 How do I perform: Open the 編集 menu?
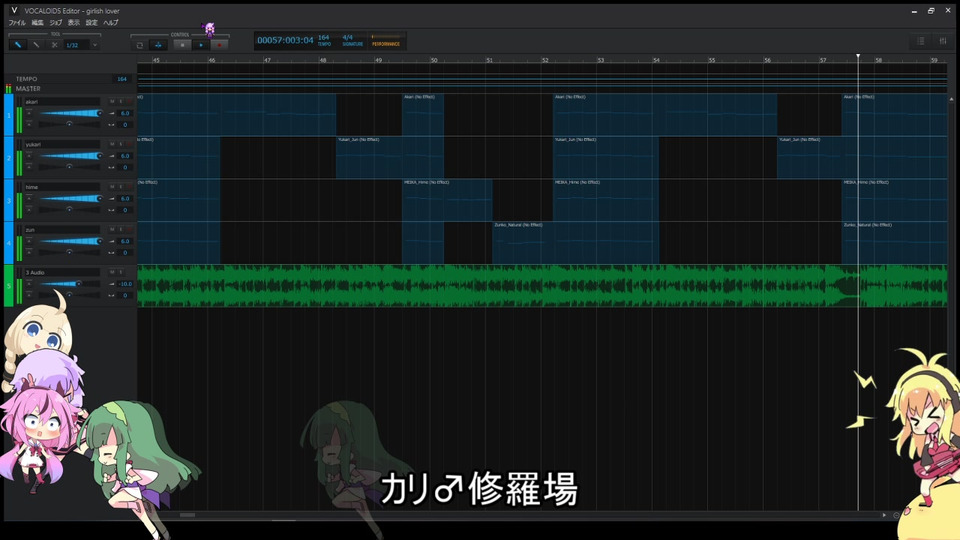tap(37, 23)
